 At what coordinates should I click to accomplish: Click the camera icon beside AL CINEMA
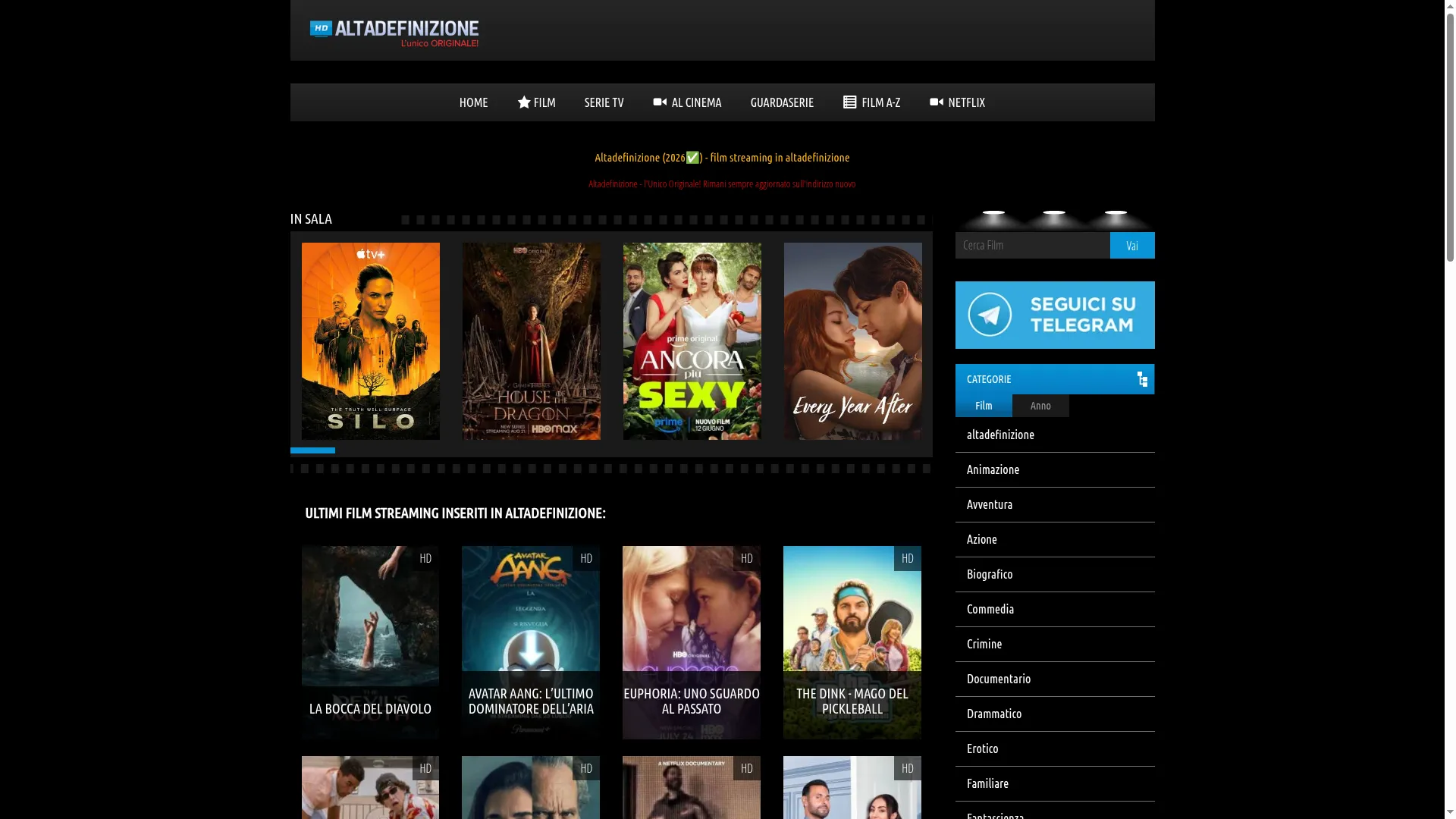pos(660,102)
